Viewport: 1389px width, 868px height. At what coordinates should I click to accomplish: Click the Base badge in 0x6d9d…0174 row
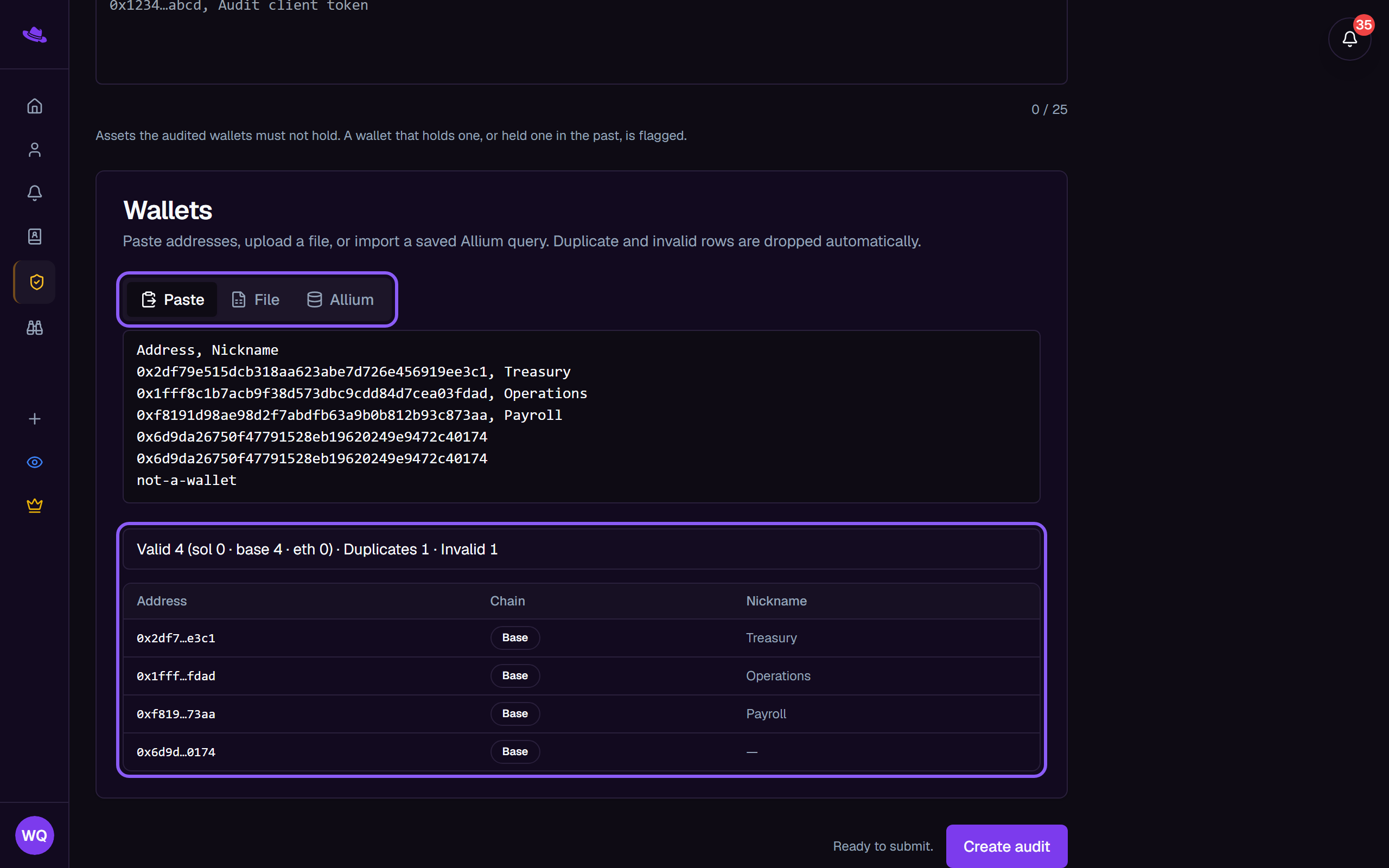515,751
